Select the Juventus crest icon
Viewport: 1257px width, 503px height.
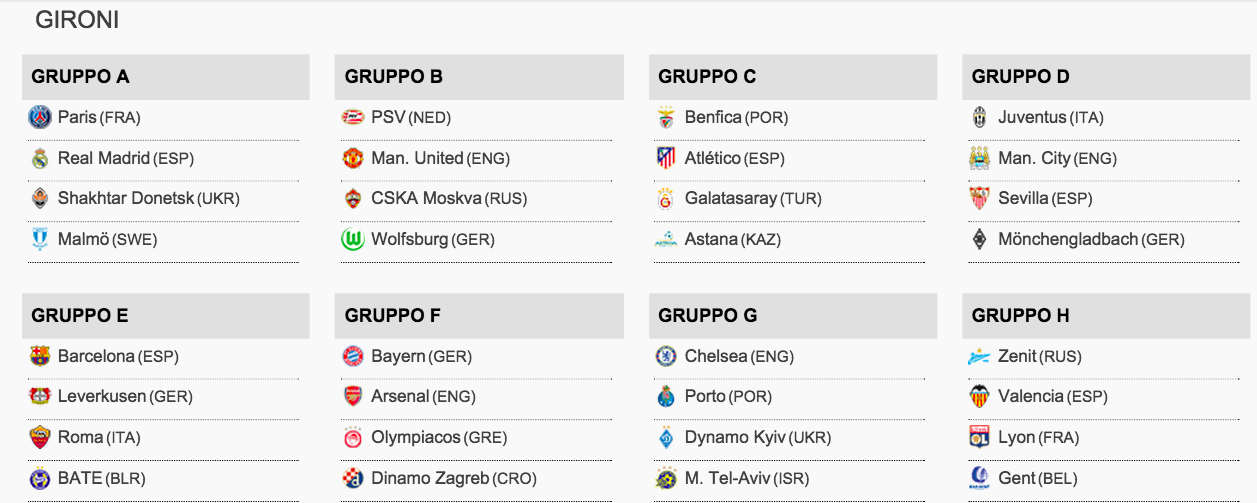pyautogui.click(x=980, y=117)
